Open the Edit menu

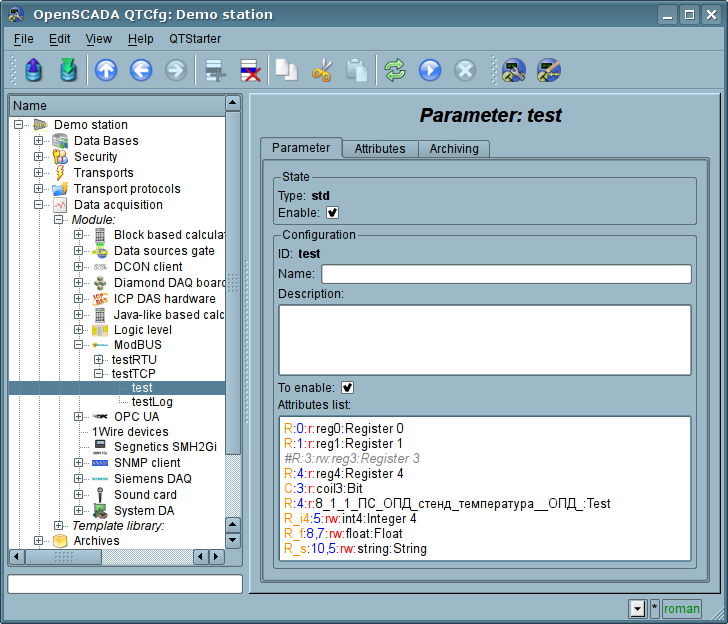(x=59, y=39)
